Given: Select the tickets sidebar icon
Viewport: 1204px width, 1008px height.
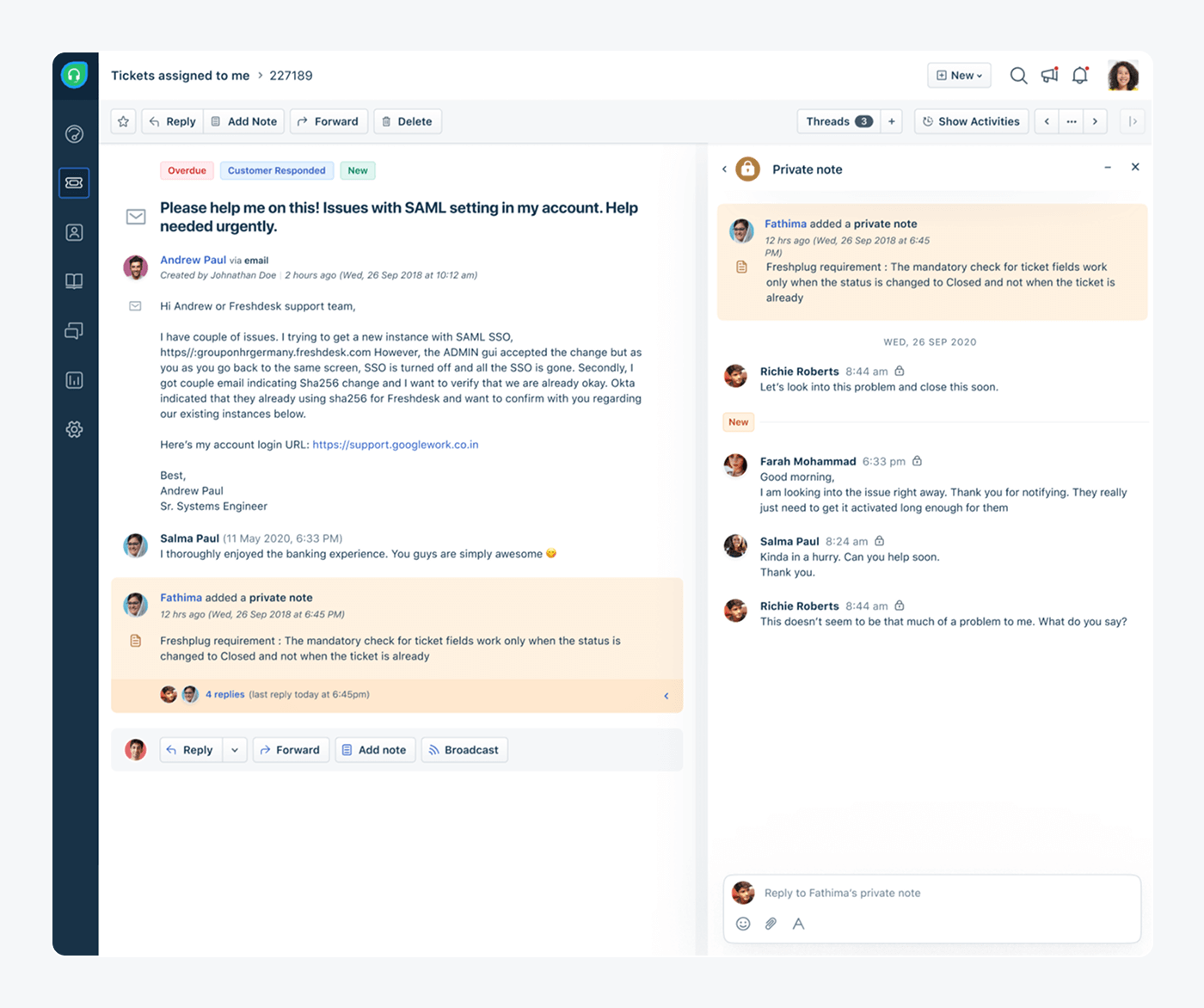Looking at the screenshot, I should (75, 182).
